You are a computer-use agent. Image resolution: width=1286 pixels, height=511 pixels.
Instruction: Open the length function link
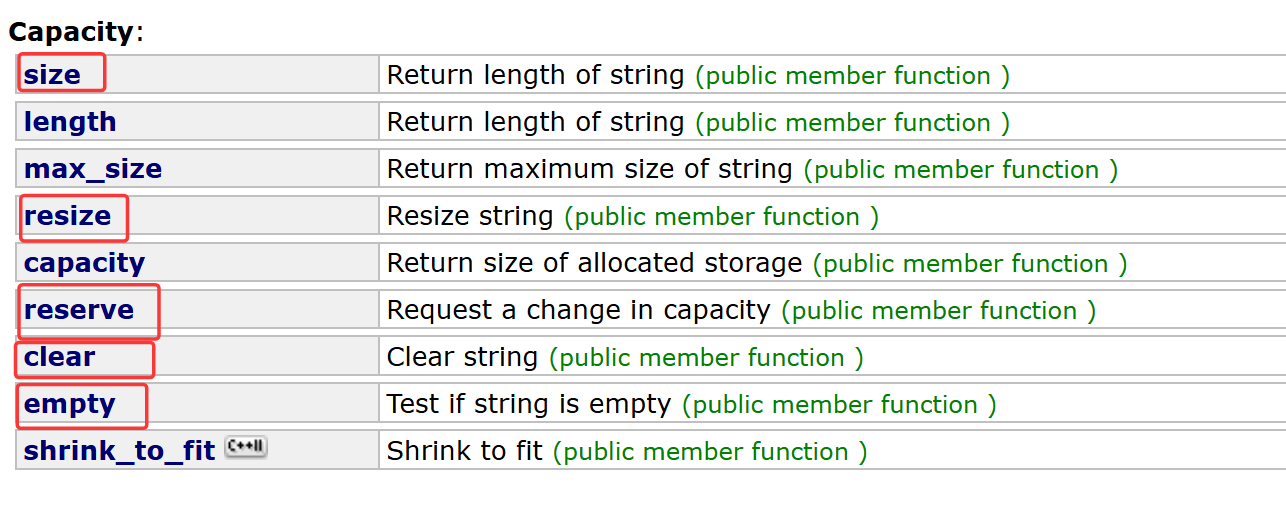coord(70,122)
